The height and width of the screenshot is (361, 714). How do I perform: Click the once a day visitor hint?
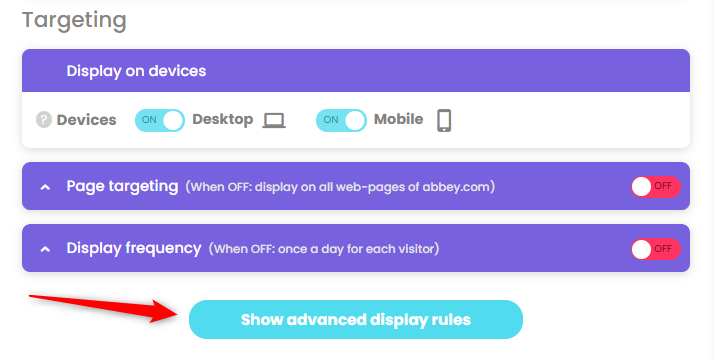point(324,249)
